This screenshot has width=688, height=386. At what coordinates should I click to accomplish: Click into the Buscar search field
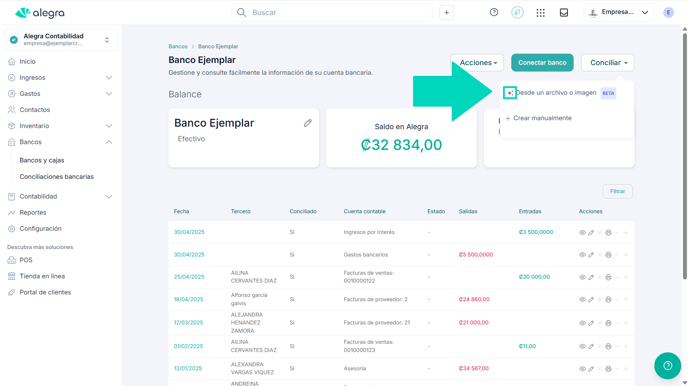tap(332, 13)
